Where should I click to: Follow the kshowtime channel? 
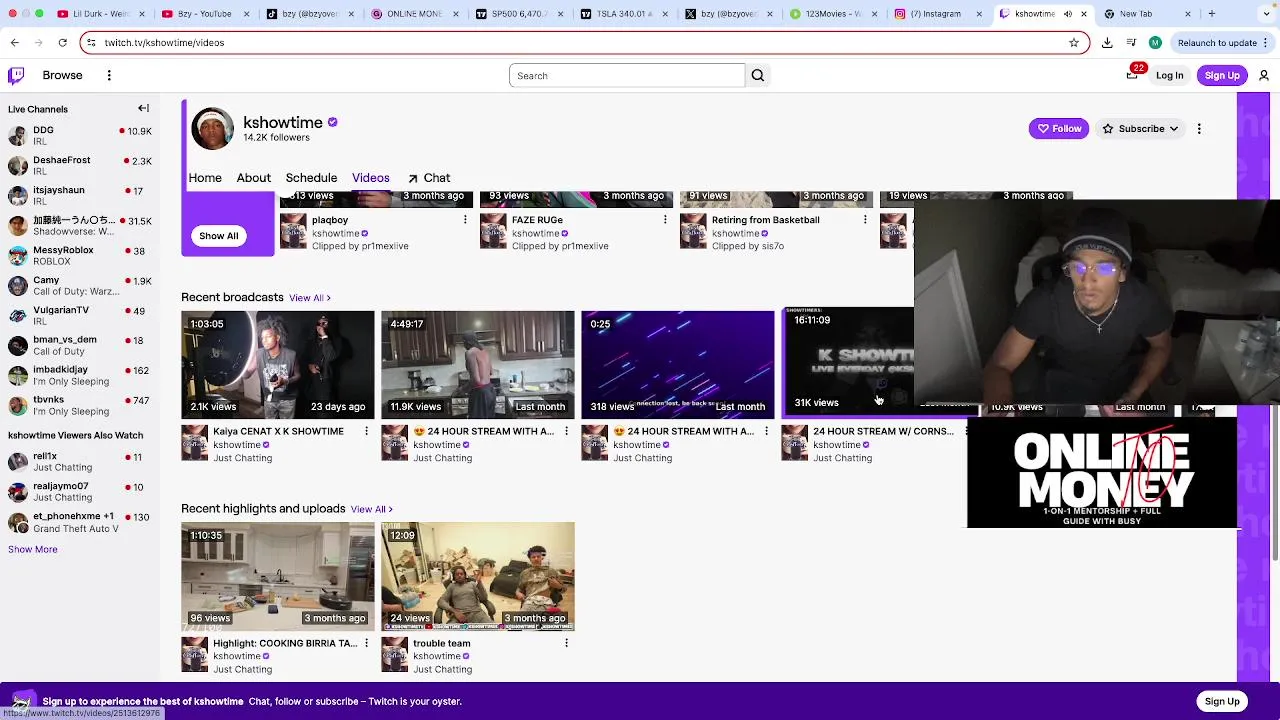[1059, 128]
